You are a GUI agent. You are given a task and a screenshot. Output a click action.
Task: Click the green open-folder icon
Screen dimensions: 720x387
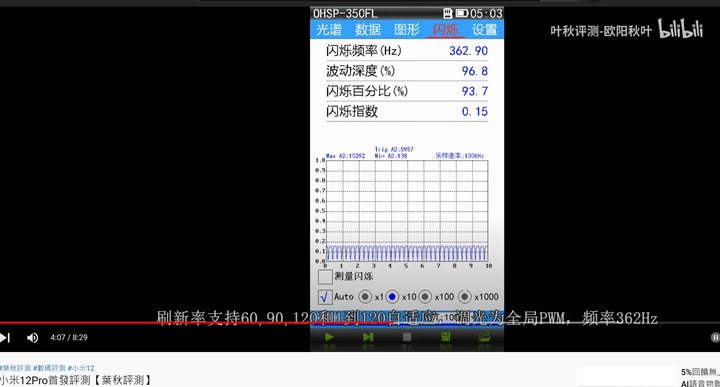point(484,337)
